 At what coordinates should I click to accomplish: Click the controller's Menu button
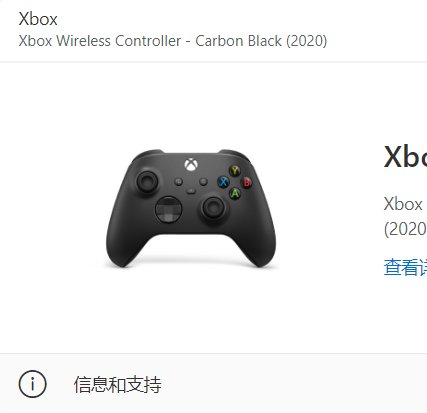(x=203, y=182)
